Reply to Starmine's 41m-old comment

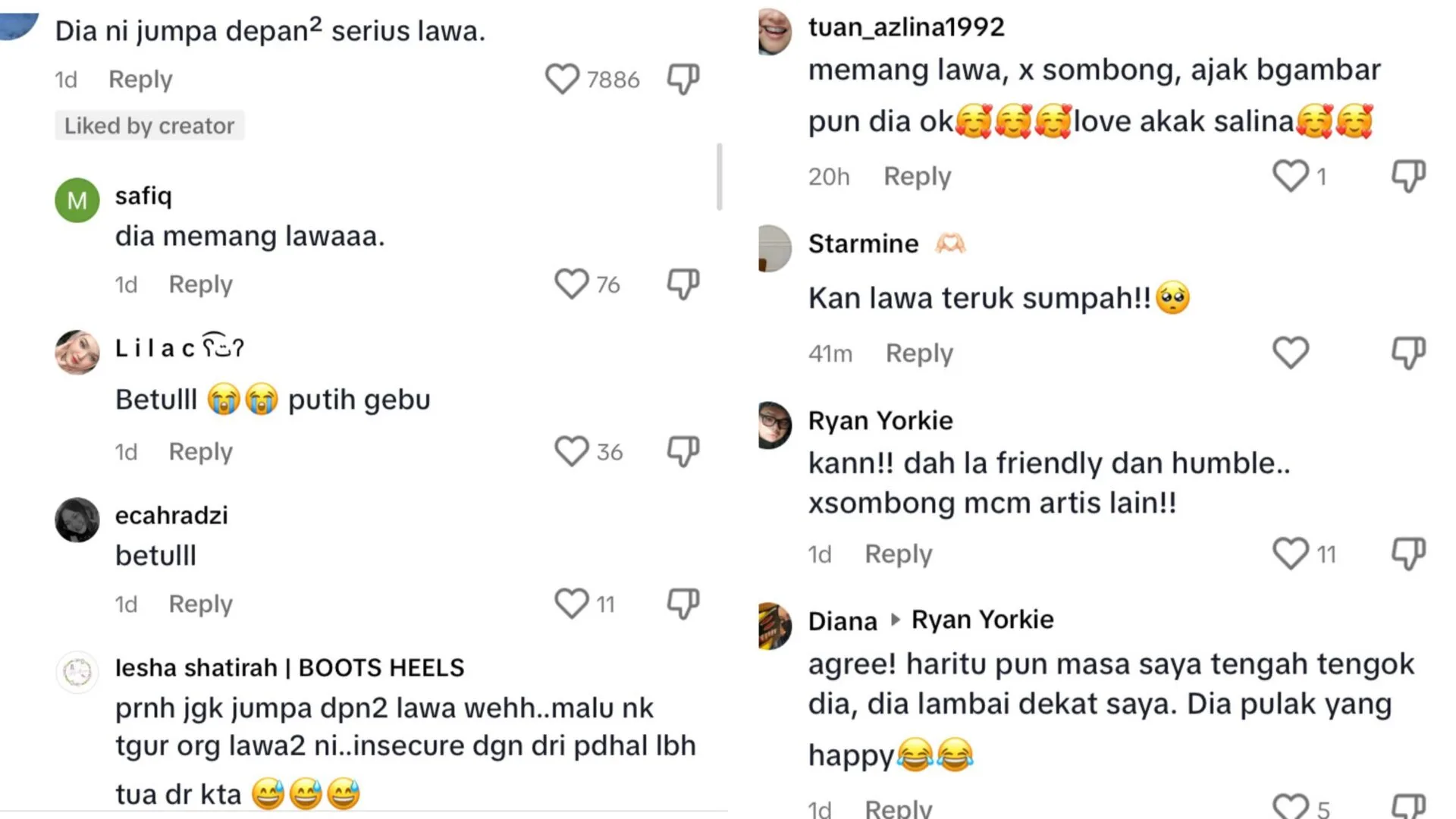919,353
